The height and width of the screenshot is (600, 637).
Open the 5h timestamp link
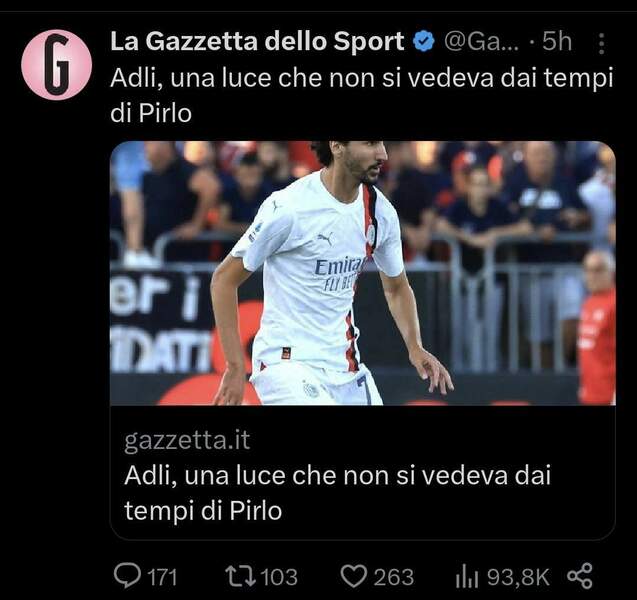(x=557, y=41)
